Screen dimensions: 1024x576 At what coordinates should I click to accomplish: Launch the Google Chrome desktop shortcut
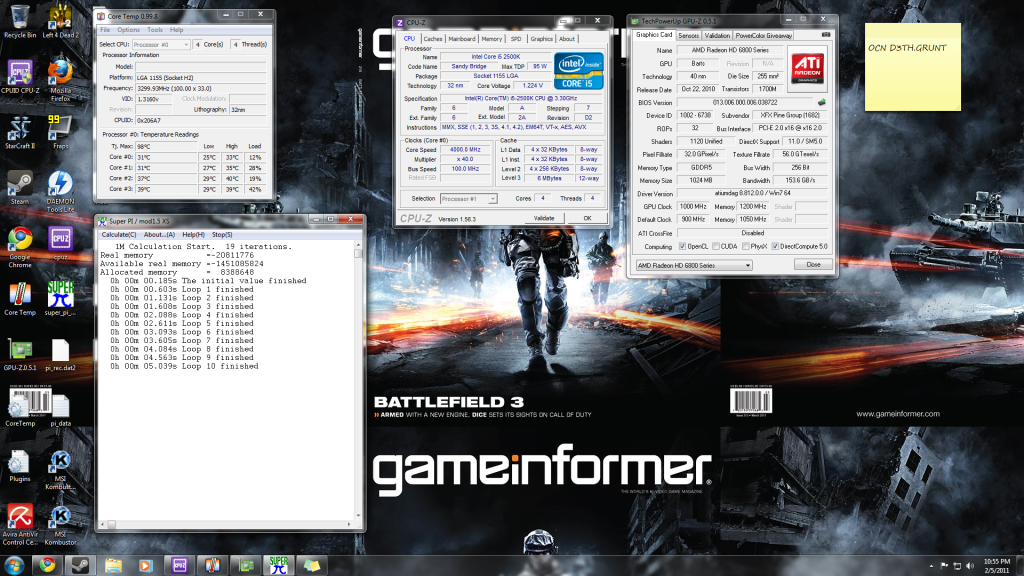[20, 247]
